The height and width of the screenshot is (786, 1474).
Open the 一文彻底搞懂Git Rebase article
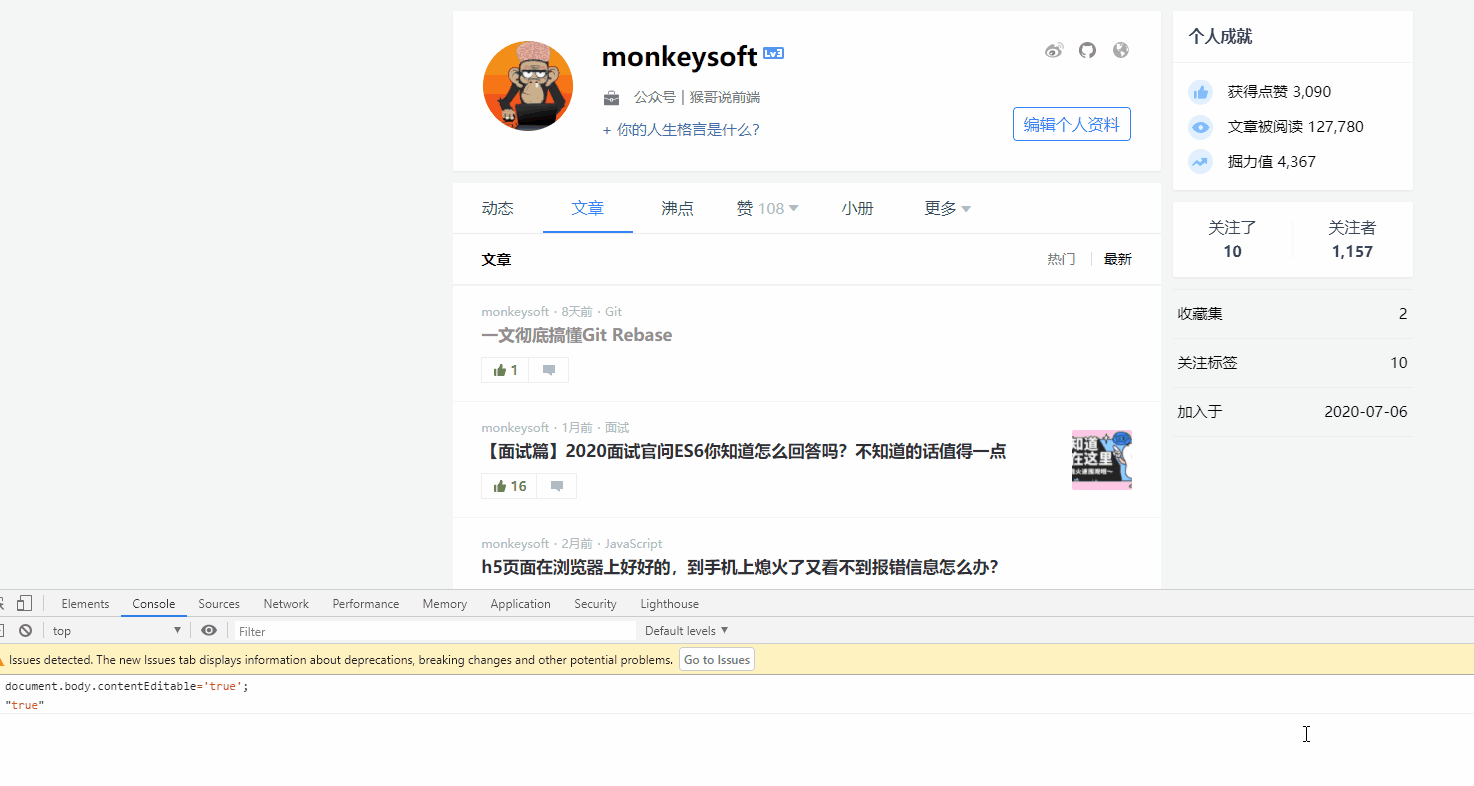tap(577, 335)
